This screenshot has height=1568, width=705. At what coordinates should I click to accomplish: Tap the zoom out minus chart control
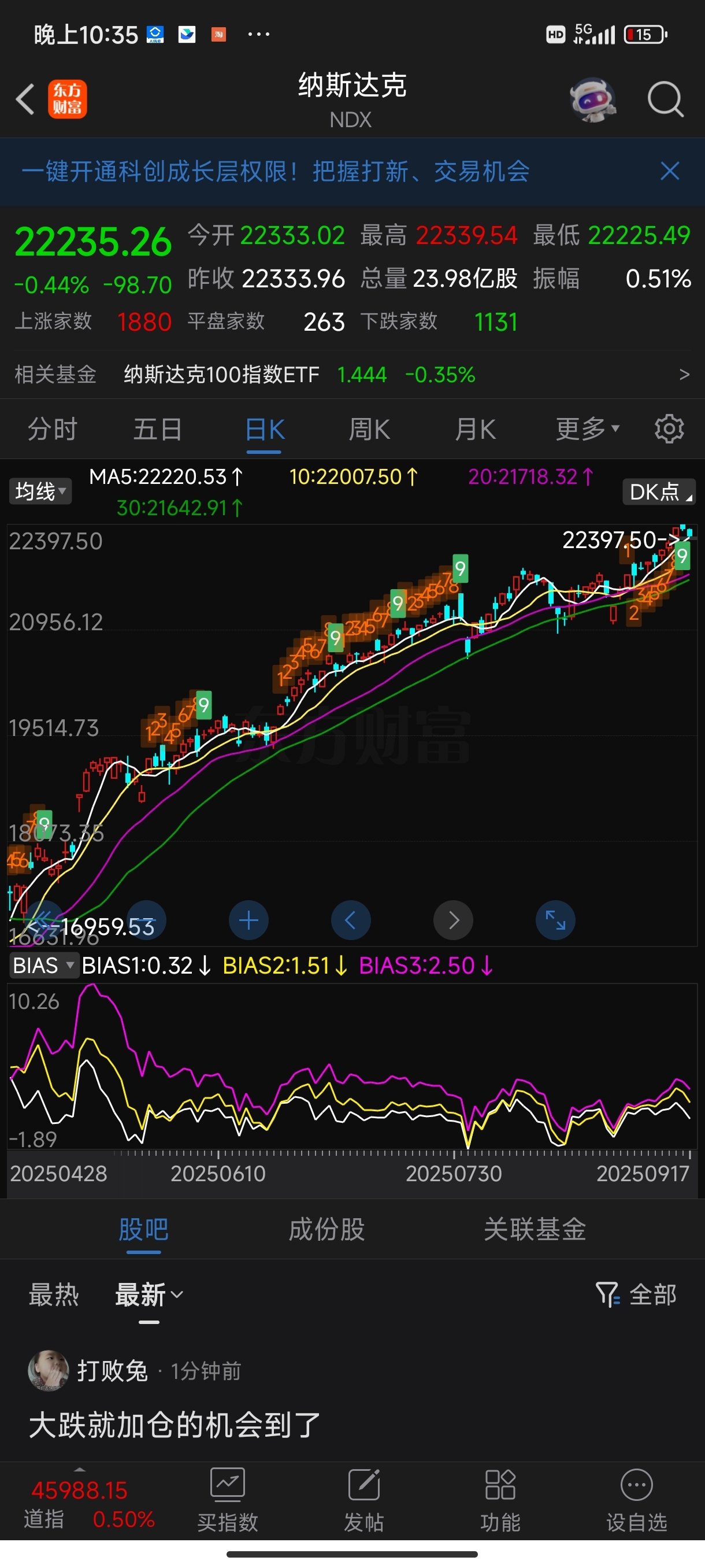(147, 920)
